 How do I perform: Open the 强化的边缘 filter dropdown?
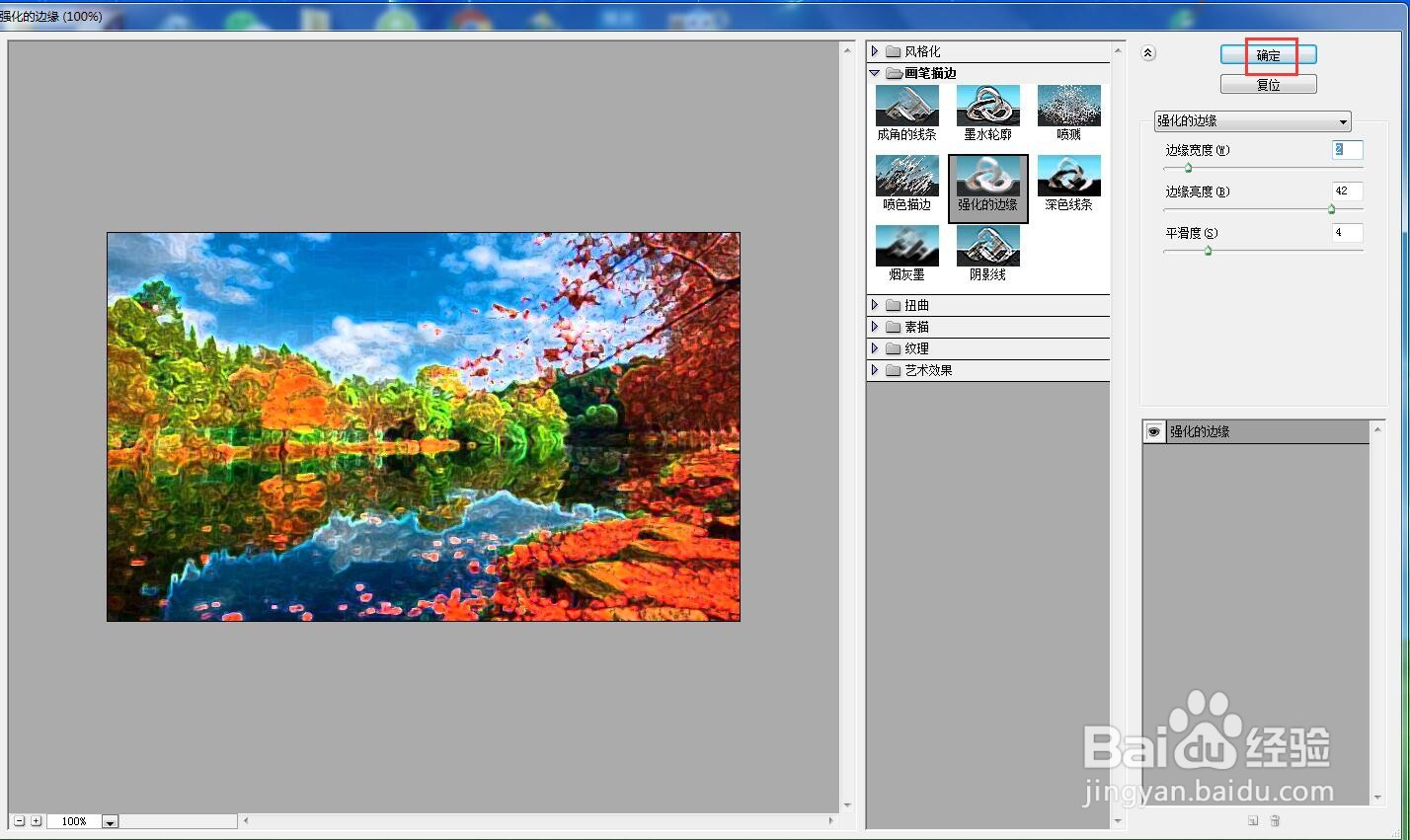pyautogui.click(x=1252, y=120)
